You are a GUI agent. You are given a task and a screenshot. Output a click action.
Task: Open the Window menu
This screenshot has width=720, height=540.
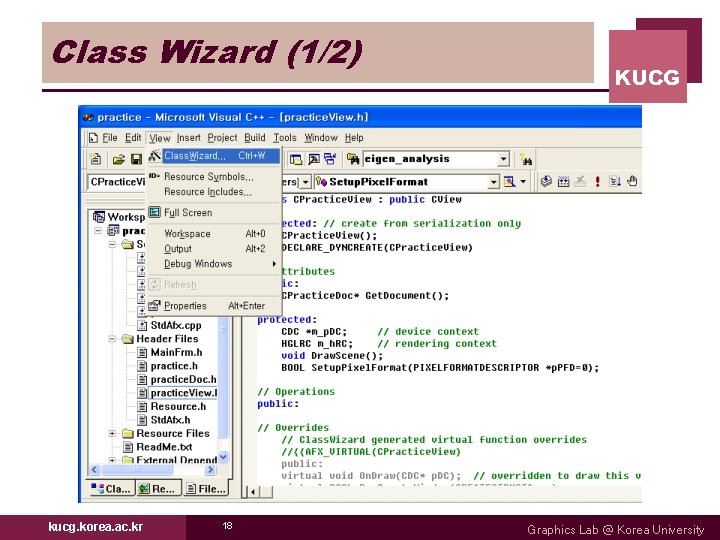[x=321, y=138]
